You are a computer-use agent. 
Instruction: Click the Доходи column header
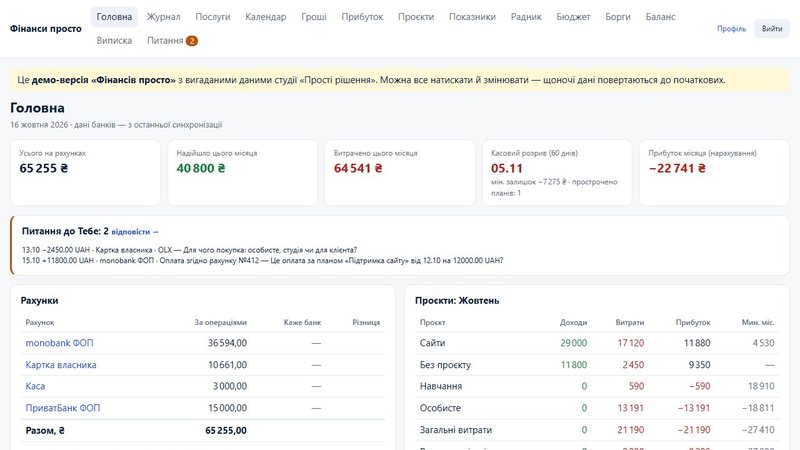pos(573,322)
